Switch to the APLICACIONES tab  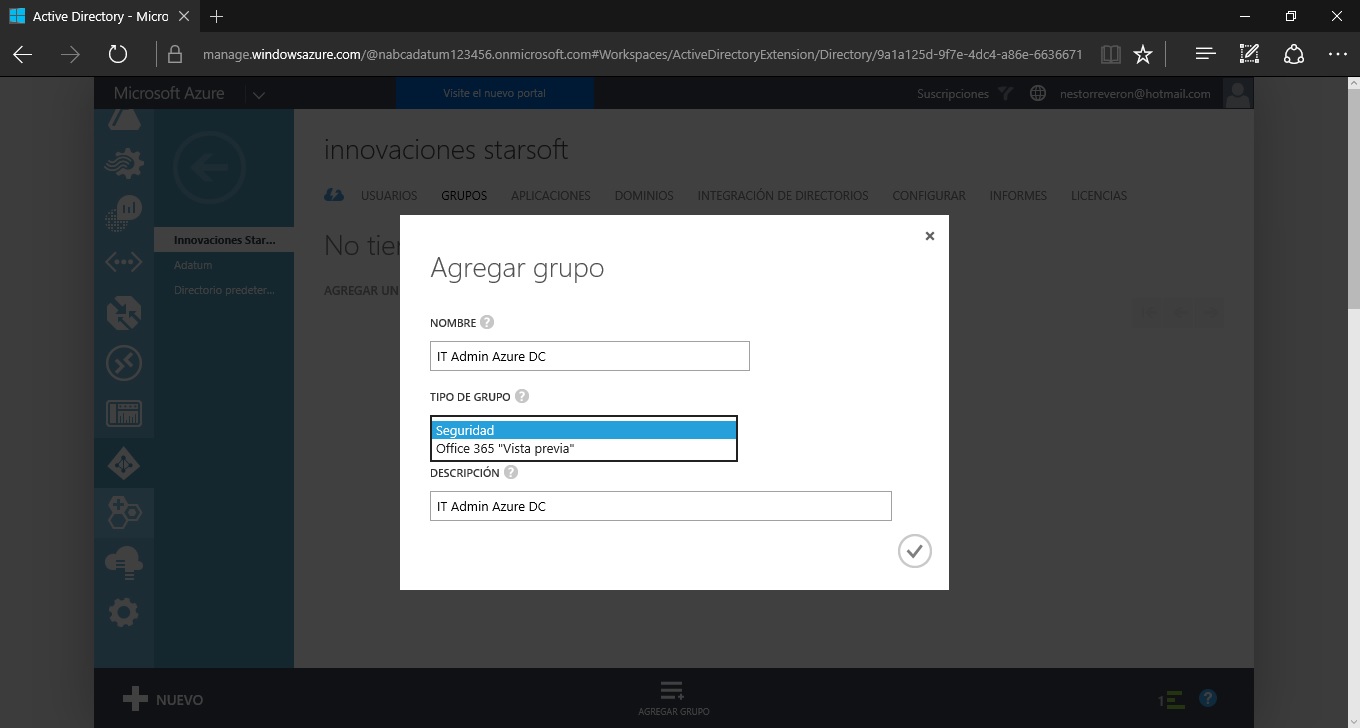click(x=550, y=196)
